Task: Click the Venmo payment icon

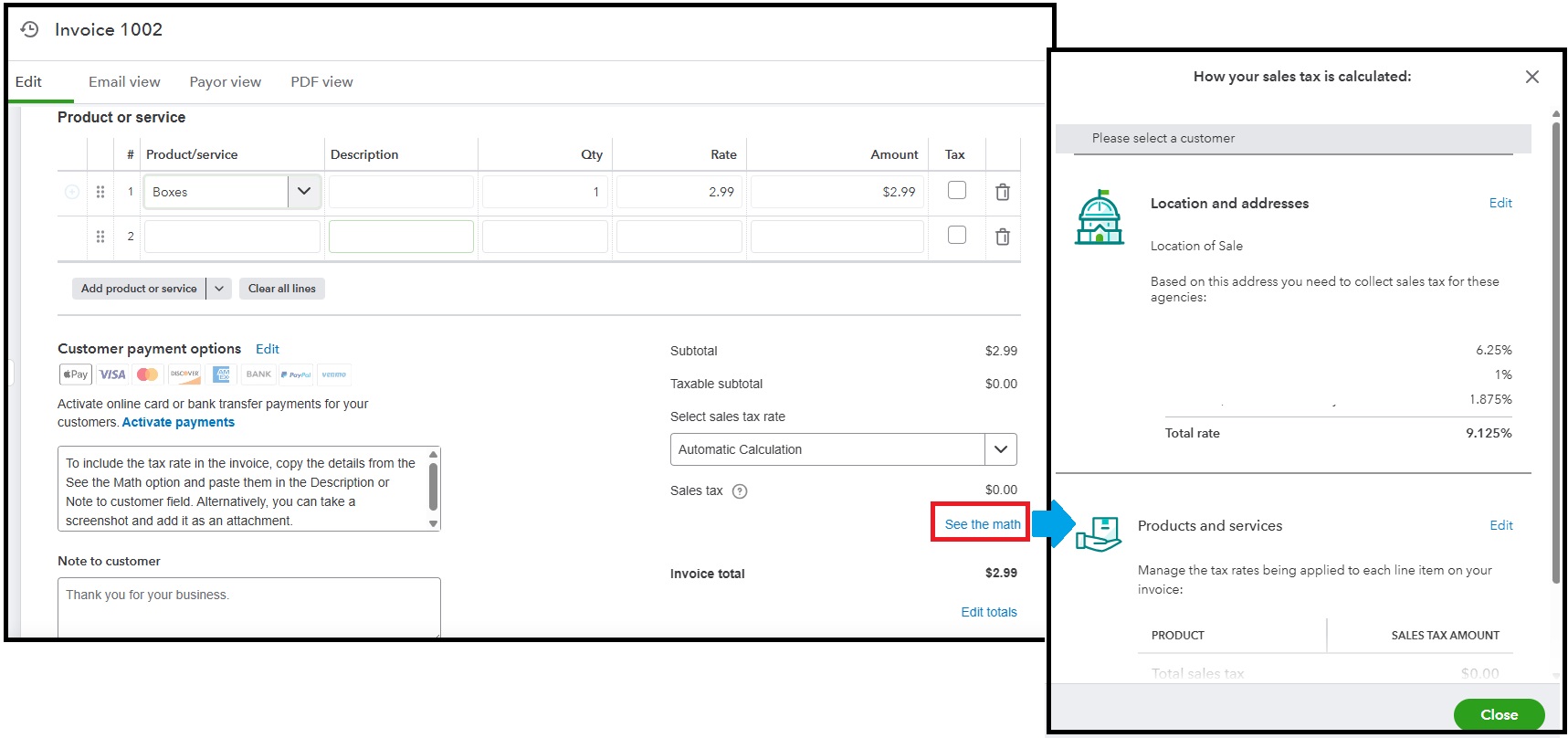Action: pos(333,374)
